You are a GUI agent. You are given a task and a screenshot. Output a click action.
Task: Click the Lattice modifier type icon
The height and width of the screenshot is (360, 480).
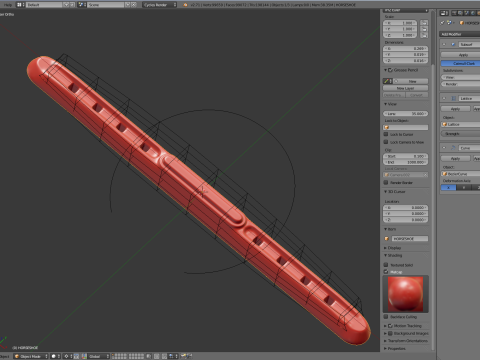click(453, 98)
